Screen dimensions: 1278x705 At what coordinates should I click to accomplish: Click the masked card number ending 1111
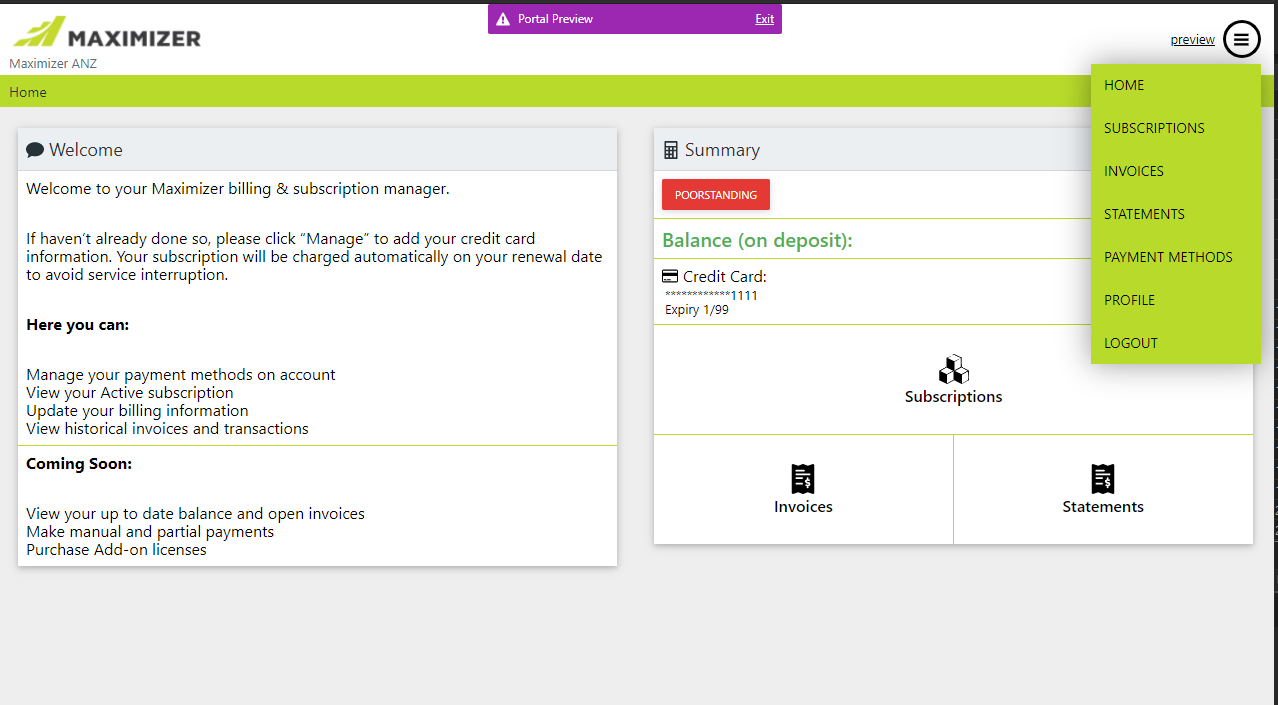(711, 296)
